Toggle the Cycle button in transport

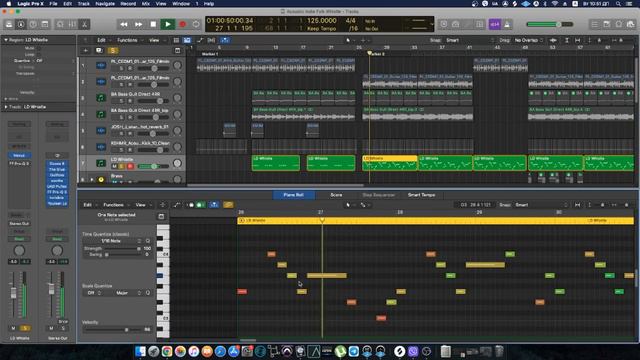coord(196,24)
